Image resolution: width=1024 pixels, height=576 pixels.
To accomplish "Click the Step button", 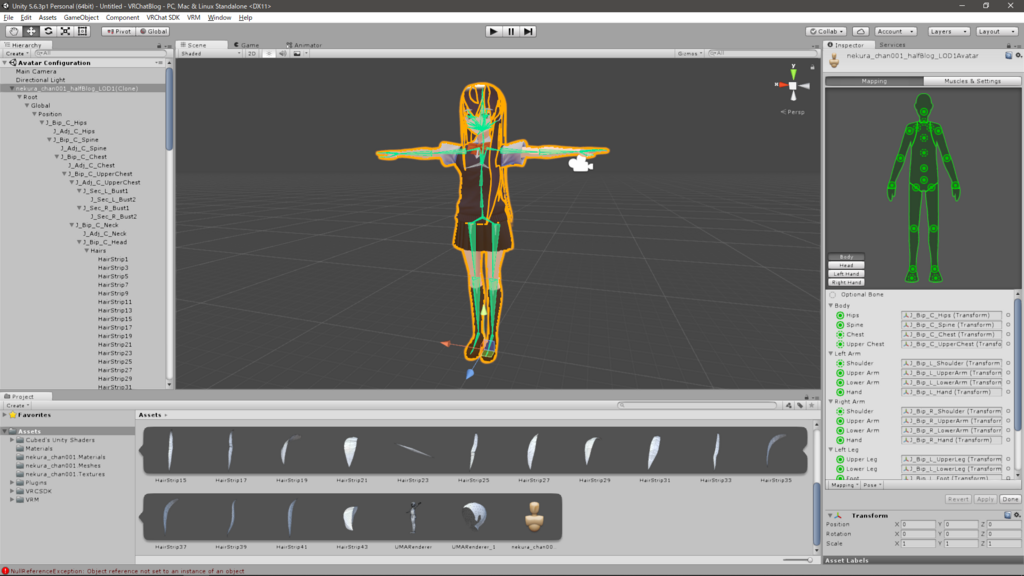I will [x=528, y=31].
